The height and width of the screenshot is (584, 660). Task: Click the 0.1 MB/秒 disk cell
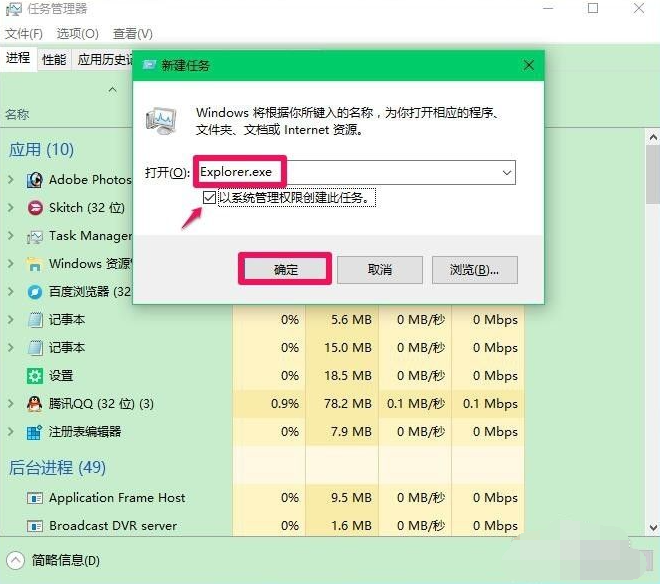416,404
